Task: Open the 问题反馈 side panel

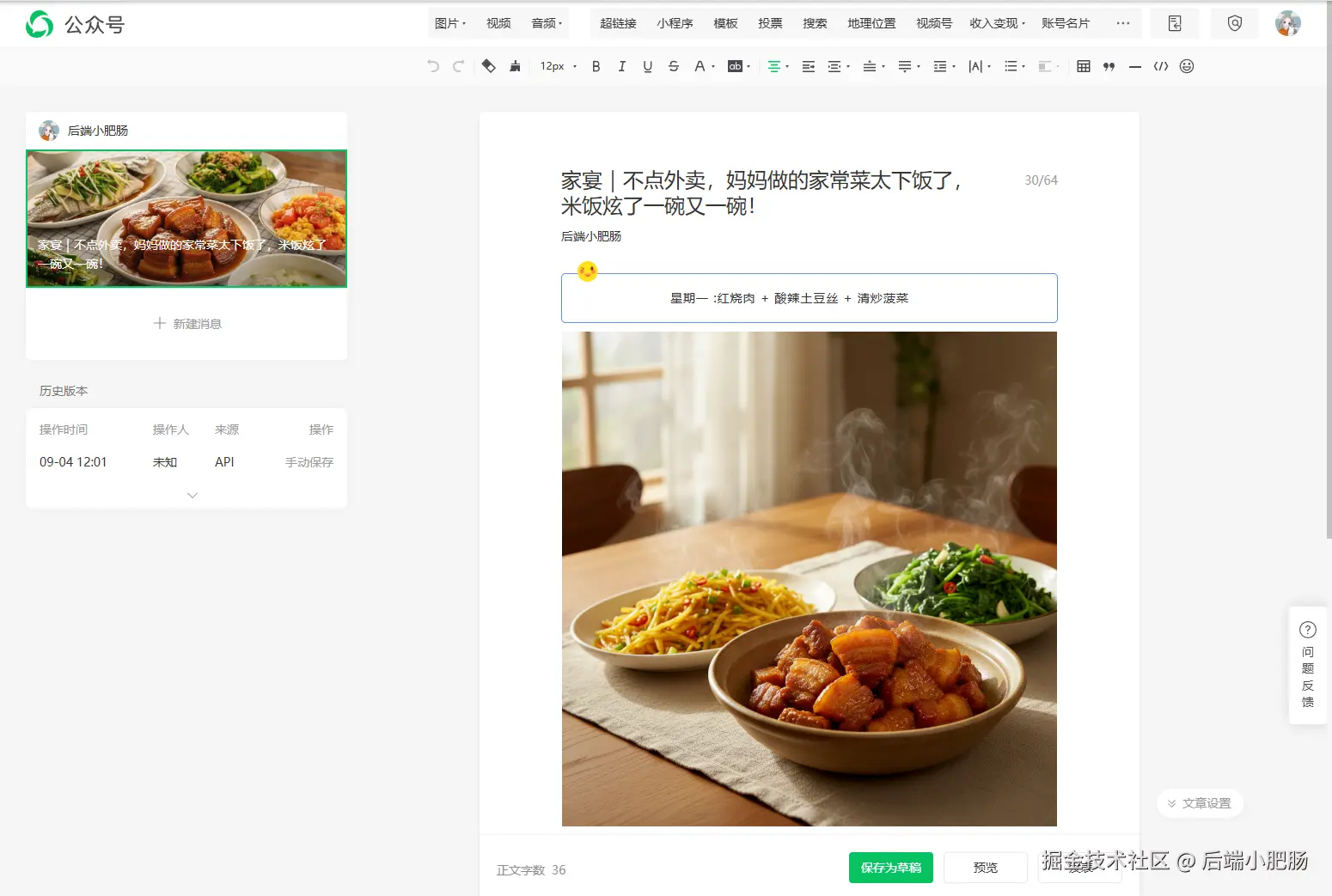Action: click(1307, 666)
